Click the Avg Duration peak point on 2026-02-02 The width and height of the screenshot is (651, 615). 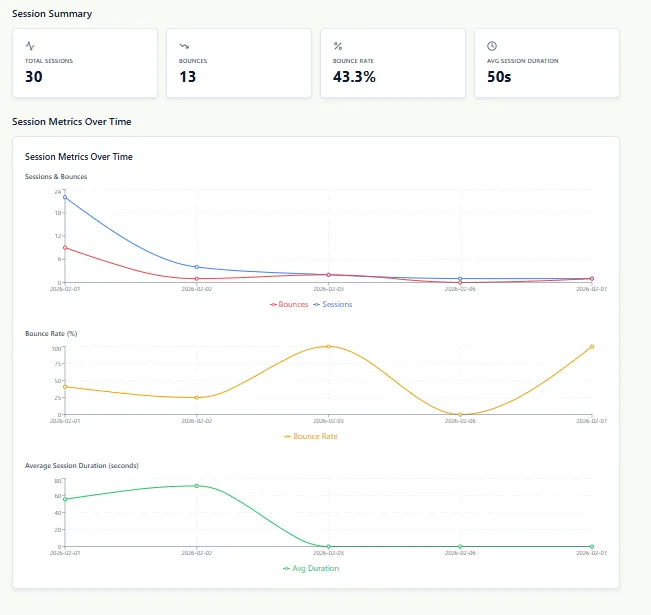[197, 486]
